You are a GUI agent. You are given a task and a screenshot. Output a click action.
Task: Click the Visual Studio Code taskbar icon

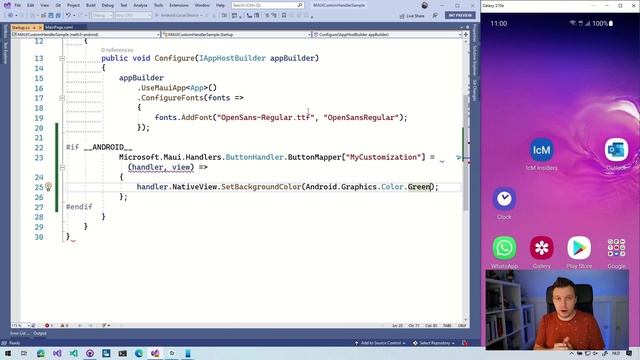[x=73, y=353]
